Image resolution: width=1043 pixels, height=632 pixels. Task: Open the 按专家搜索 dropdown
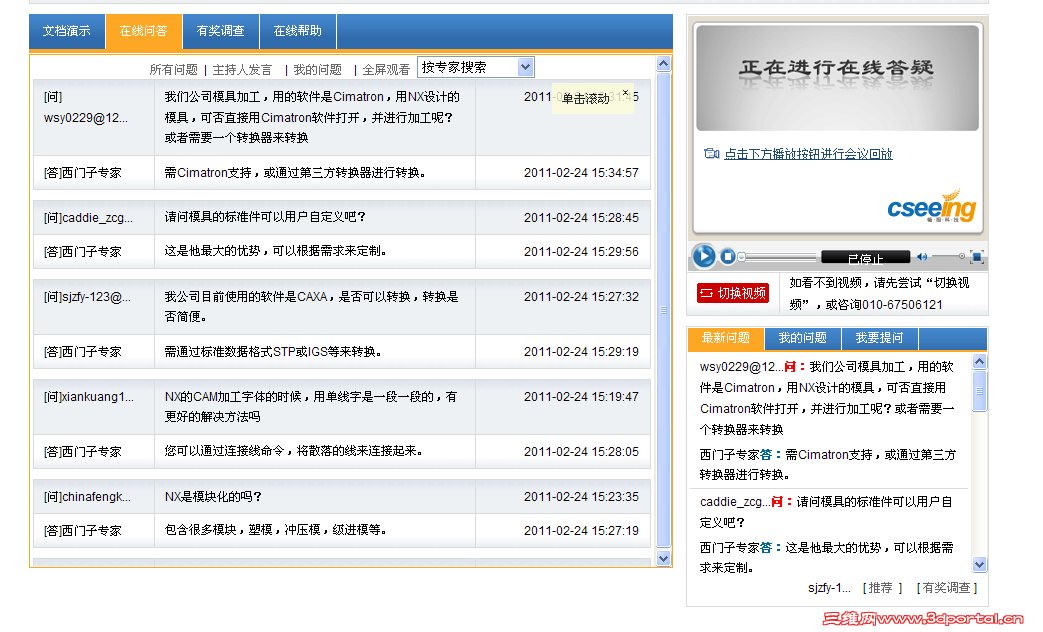[476, 67]
